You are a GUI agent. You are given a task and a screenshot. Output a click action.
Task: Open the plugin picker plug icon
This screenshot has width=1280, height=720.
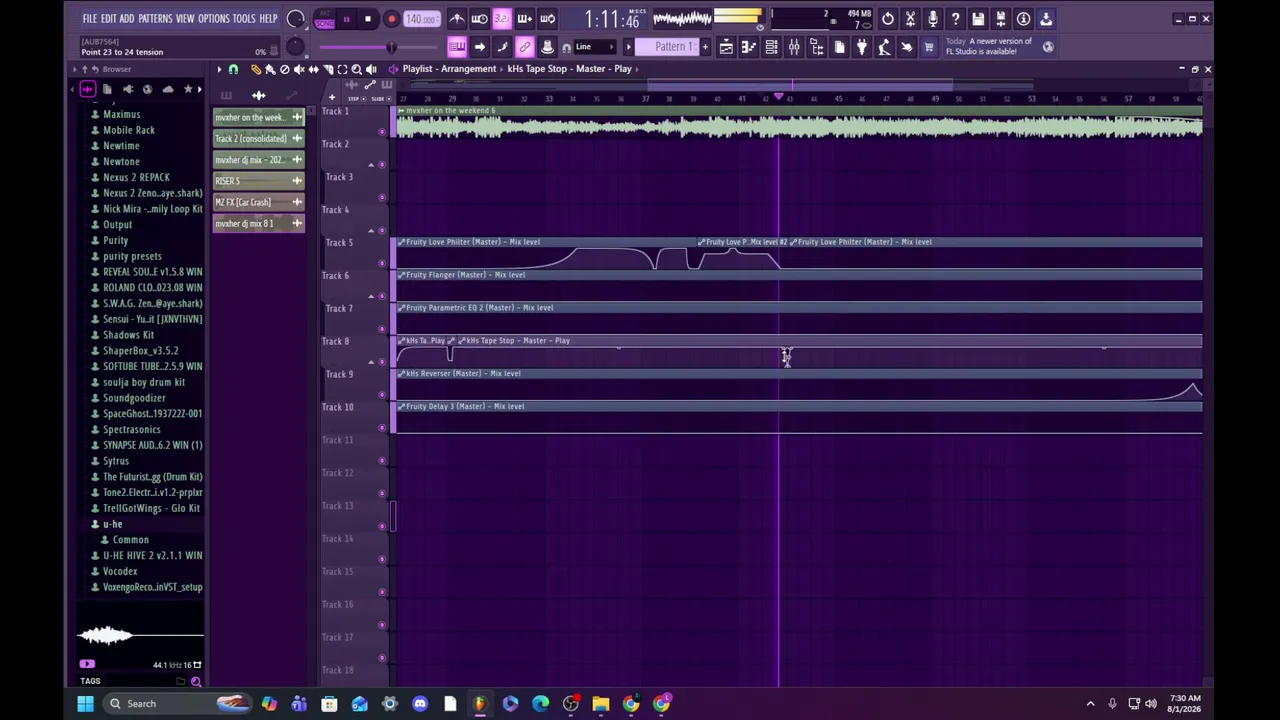(861, 47)
